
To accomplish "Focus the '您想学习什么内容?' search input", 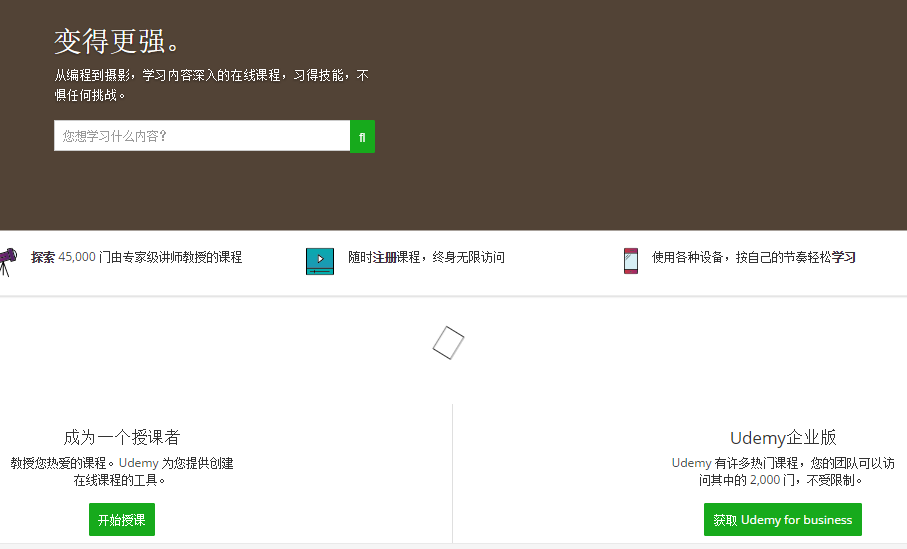I will click(202, 136).
